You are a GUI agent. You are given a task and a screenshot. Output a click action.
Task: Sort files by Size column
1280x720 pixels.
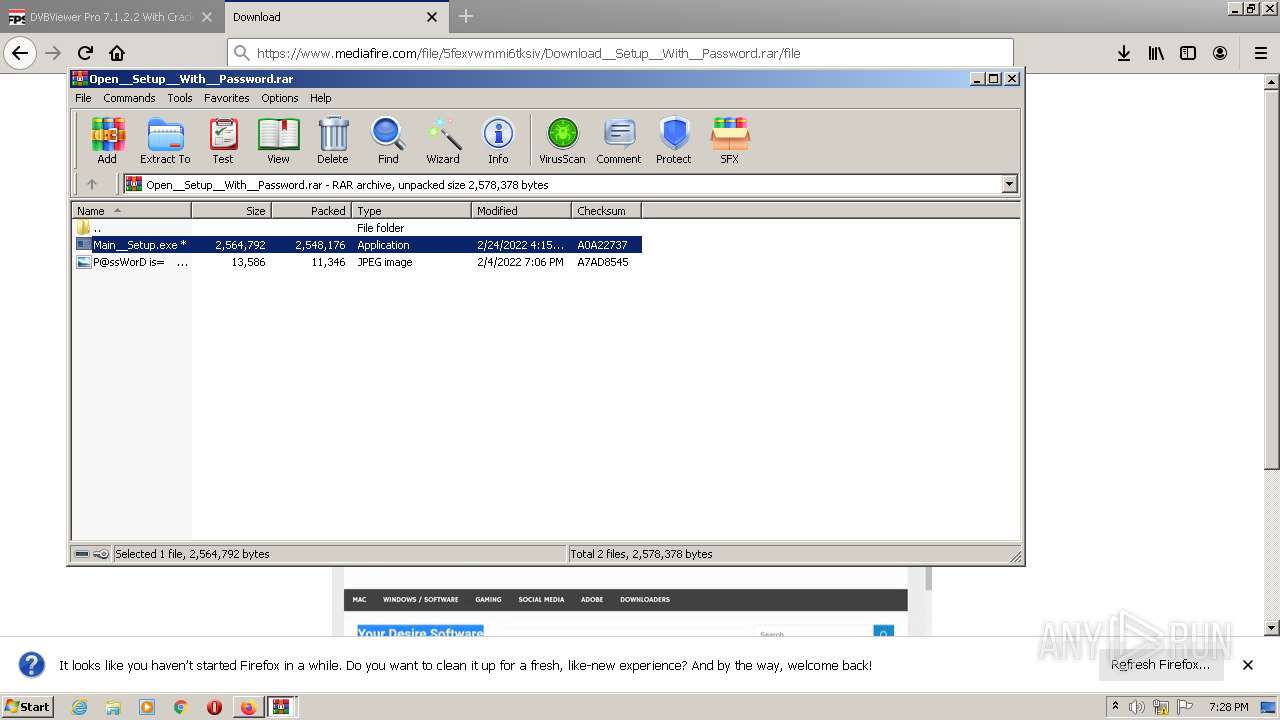[x=231, y=210]
